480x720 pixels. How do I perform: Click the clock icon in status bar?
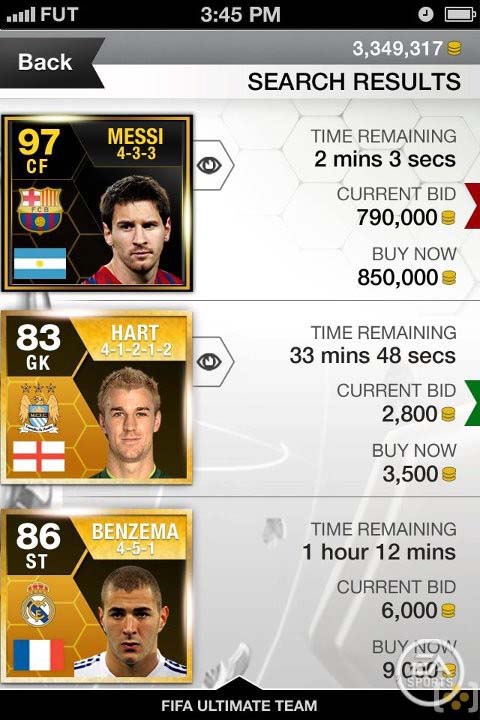(426, 15)
